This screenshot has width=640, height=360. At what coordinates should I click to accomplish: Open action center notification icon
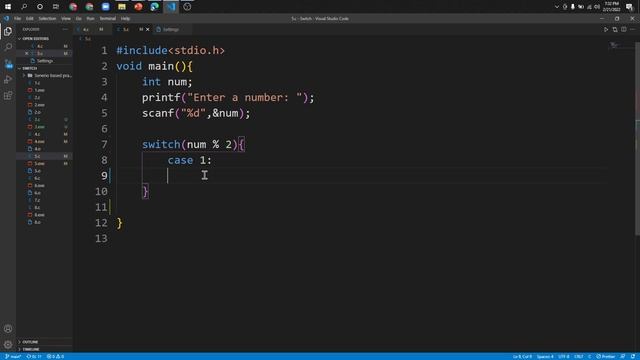629,7
